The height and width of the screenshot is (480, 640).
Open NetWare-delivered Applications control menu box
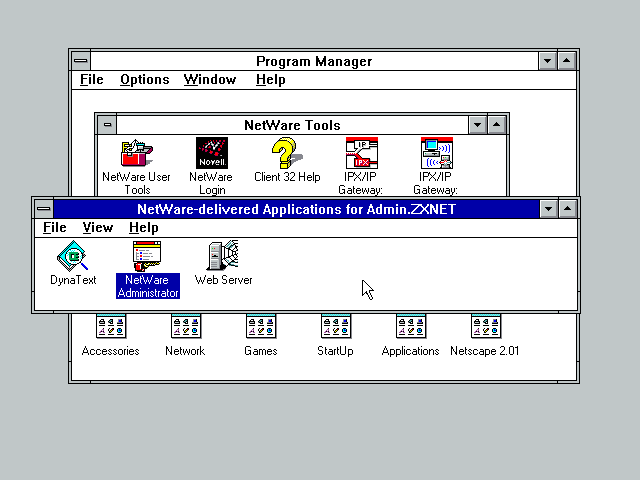click(x=44, y=209)
